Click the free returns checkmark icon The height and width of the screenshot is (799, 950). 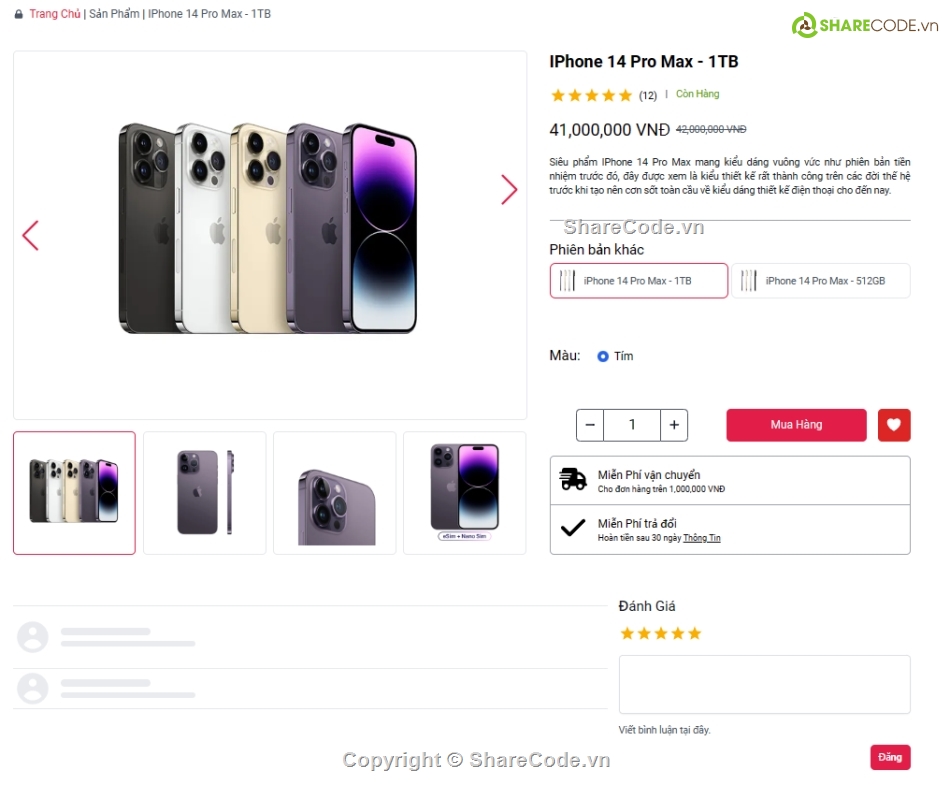coord(573,528)
